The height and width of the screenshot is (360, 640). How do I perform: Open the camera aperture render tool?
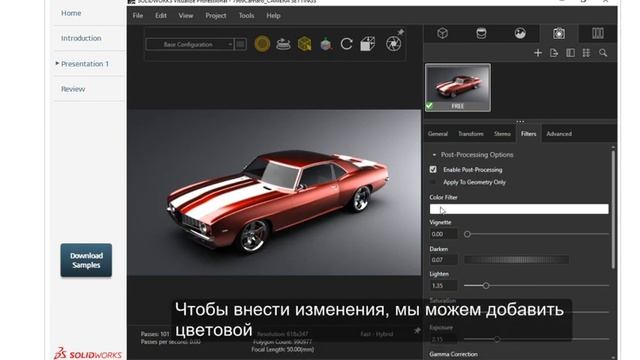tap(393, 44)
